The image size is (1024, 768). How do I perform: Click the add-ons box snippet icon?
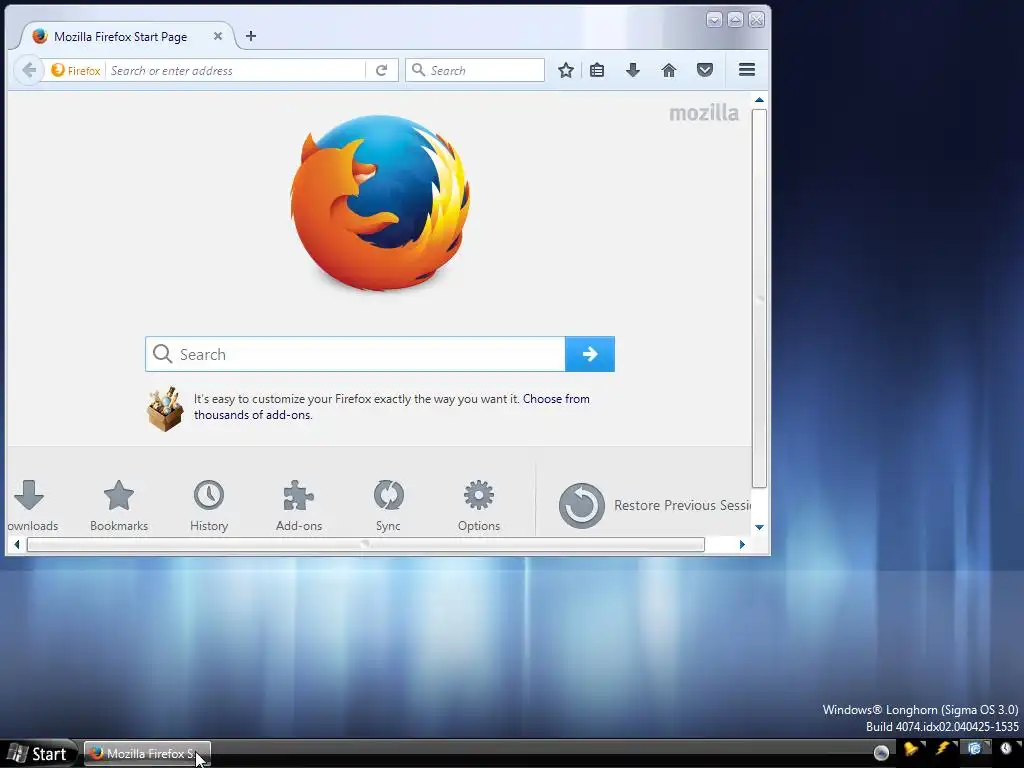click(165, 409)
